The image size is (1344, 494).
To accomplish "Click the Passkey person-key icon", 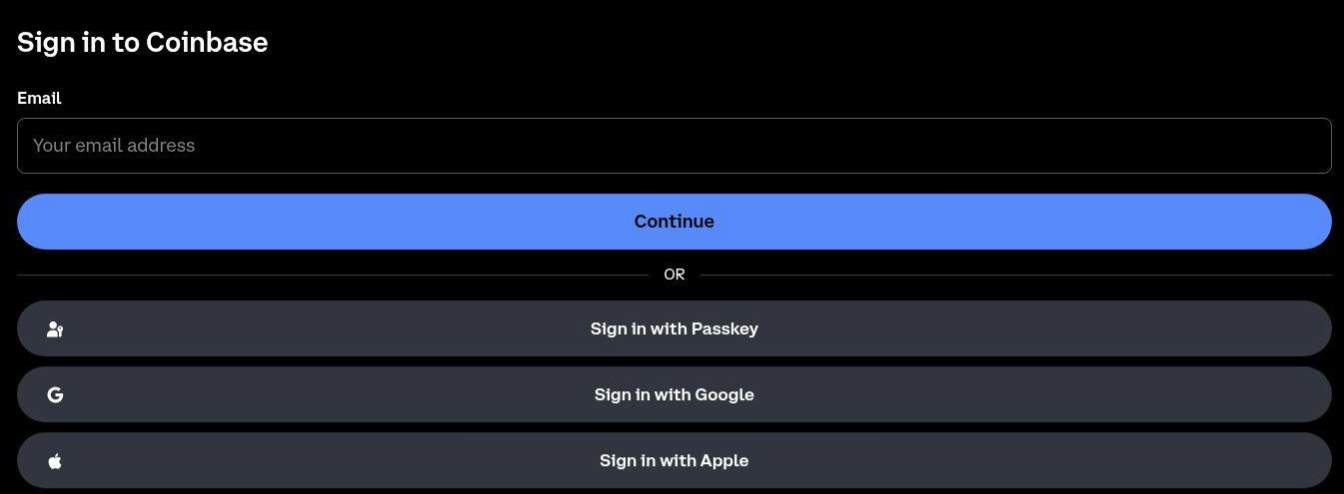I will tap(55, 329).
